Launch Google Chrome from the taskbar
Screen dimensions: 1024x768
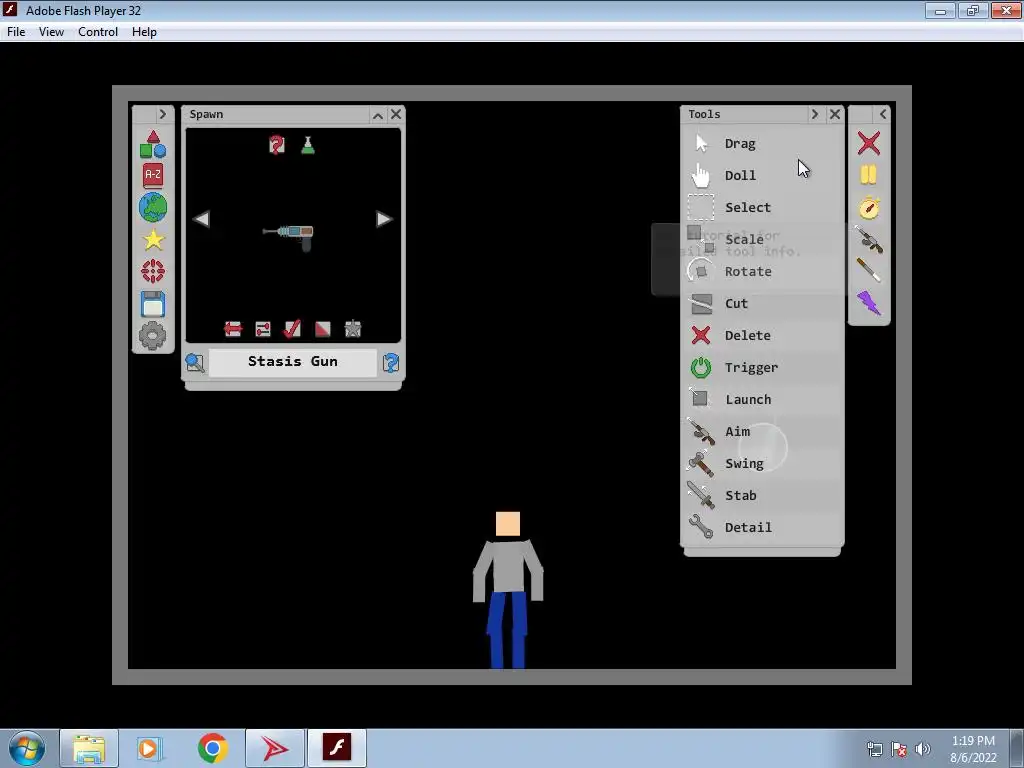212,748
